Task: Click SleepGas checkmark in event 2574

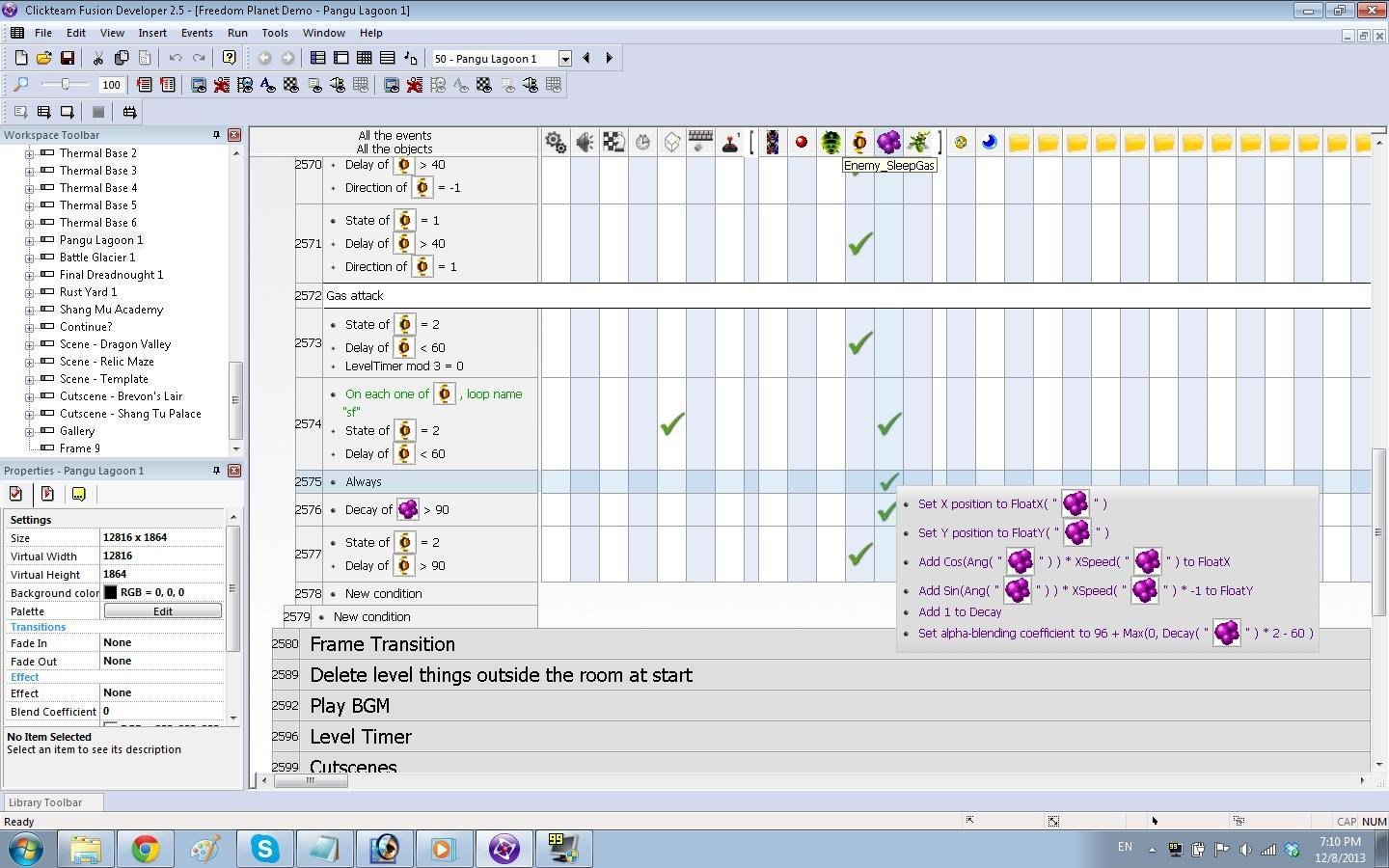Action: 888,423
